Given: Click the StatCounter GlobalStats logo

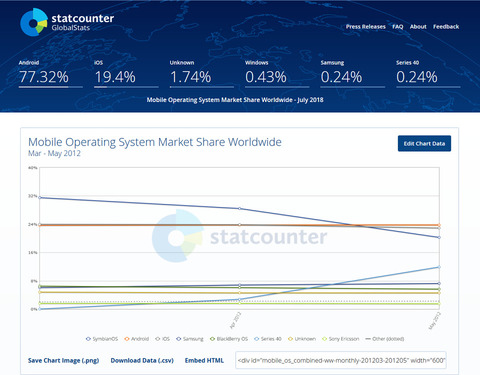Looking at the screenshot, I should point(67,22).
